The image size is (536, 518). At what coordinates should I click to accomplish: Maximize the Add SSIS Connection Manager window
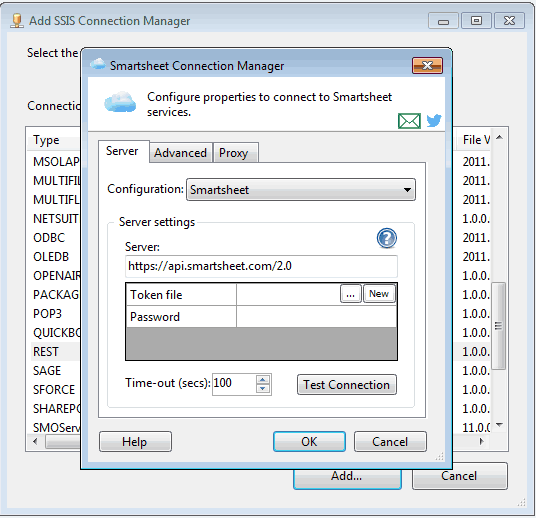(476, 21)
